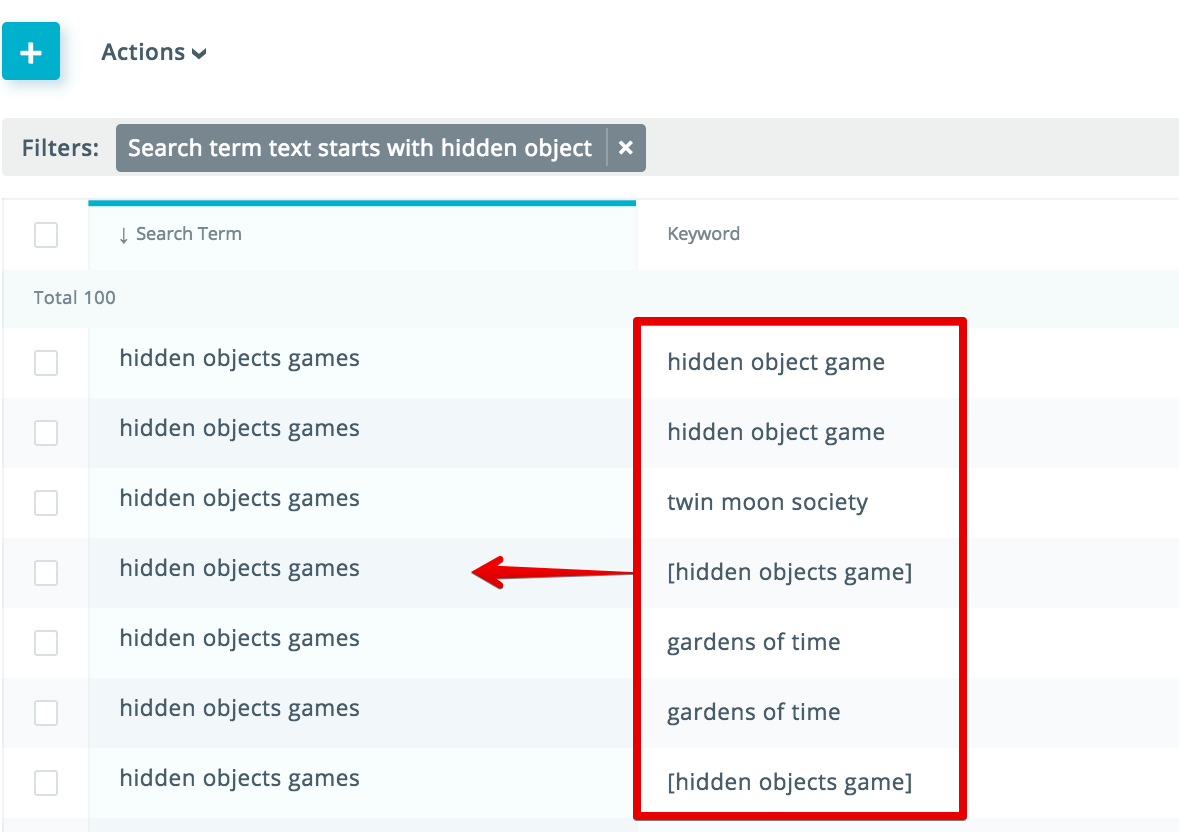
Task: Click the sort arrow on Search Term column
Action: point(123,235)
